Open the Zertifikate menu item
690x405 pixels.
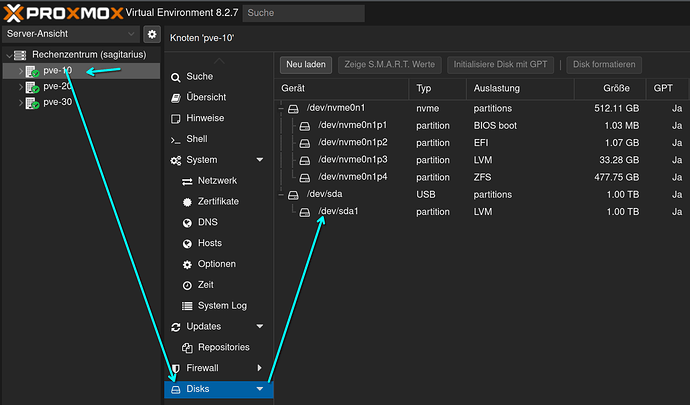point(219,202)
